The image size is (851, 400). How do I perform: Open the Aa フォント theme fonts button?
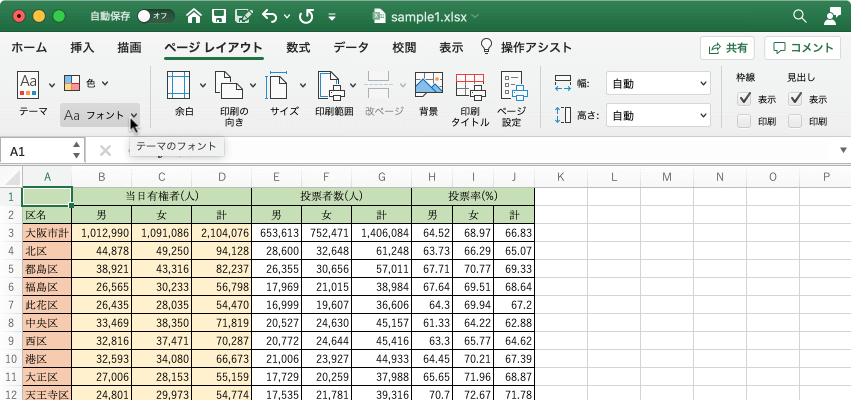tap(100, 115)
